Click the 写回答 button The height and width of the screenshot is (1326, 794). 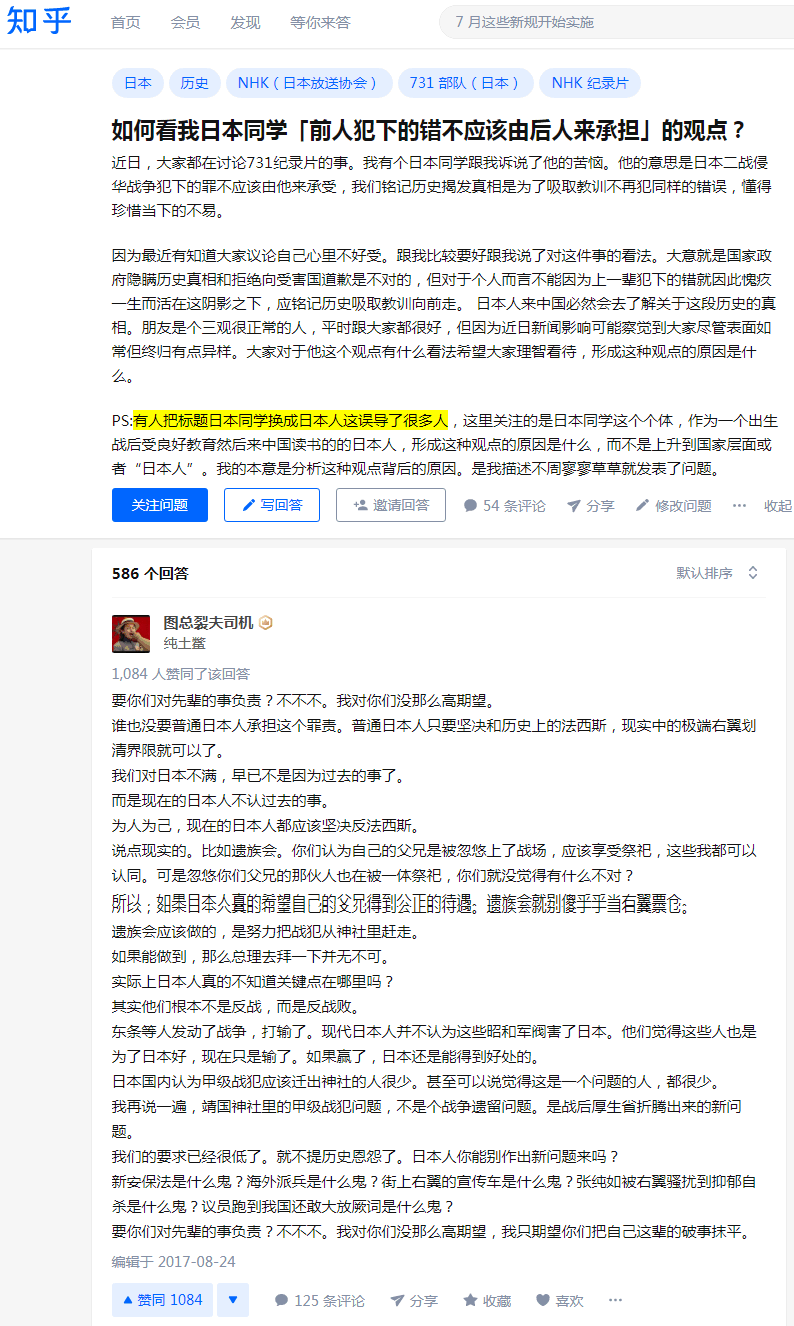(272, 505)
